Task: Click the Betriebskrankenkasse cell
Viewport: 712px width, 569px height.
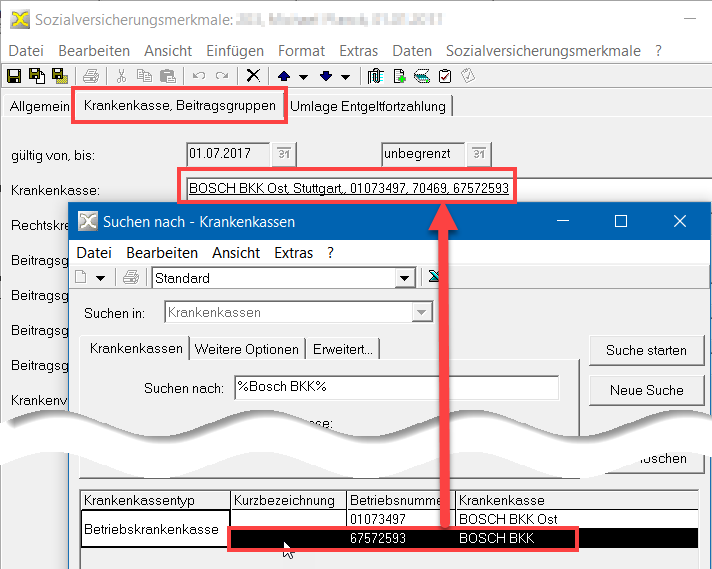Action: pyautogui.click(x=155, y=529)
